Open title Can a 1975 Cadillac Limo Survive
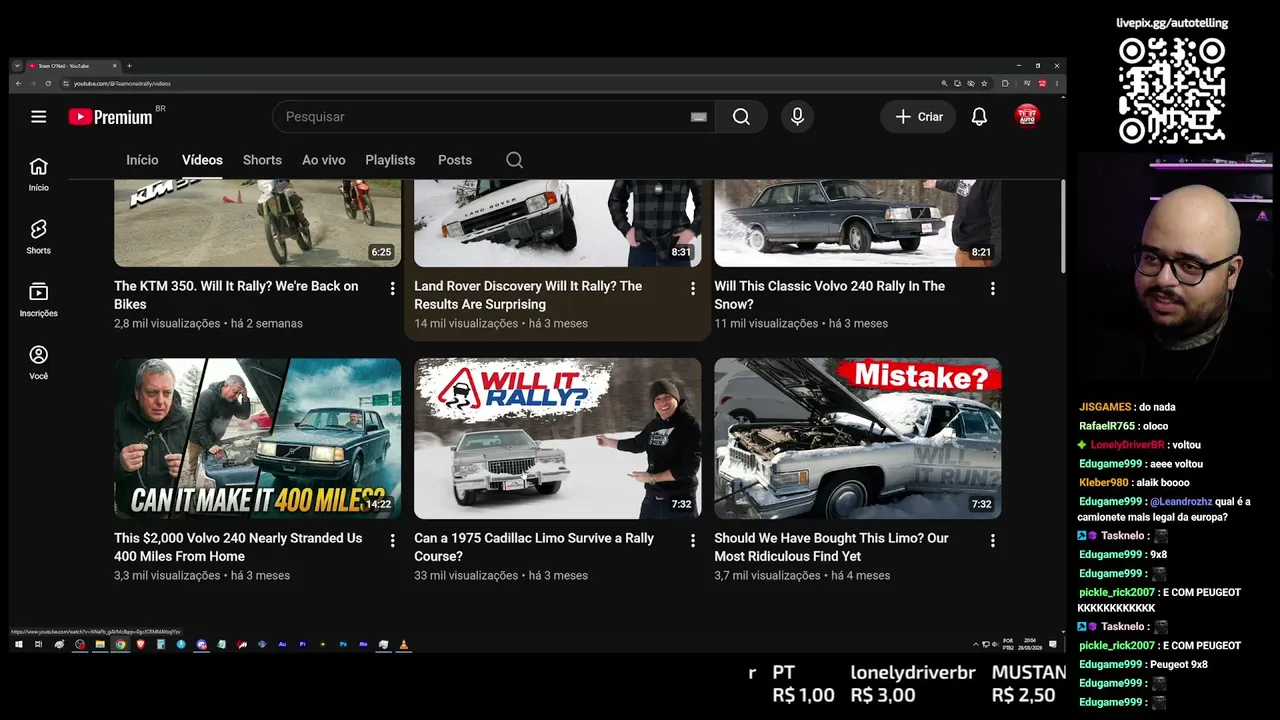 coord(534,547)
